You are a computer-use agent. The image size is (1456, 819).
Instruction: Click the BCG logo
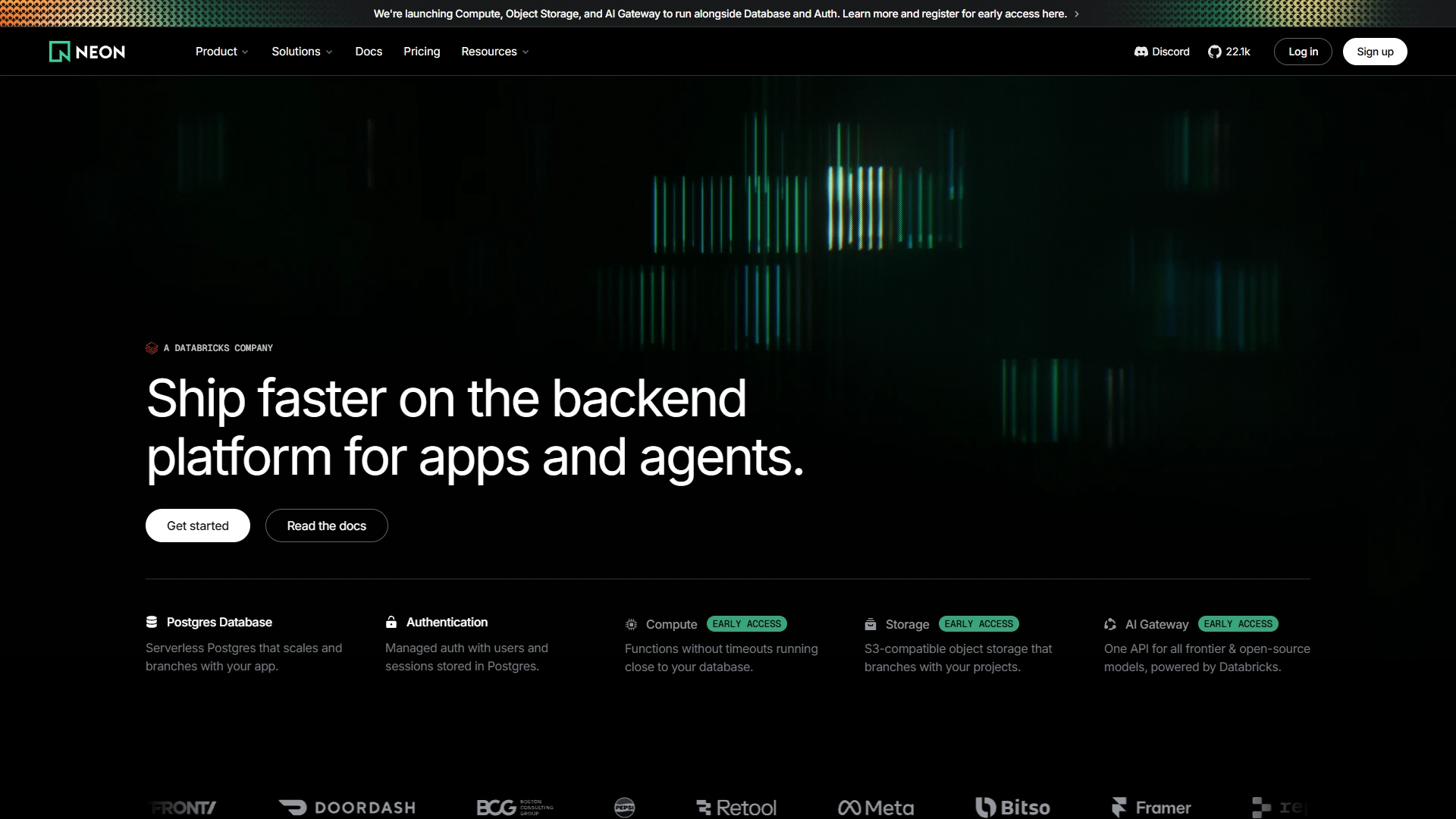tap(515, 808)
